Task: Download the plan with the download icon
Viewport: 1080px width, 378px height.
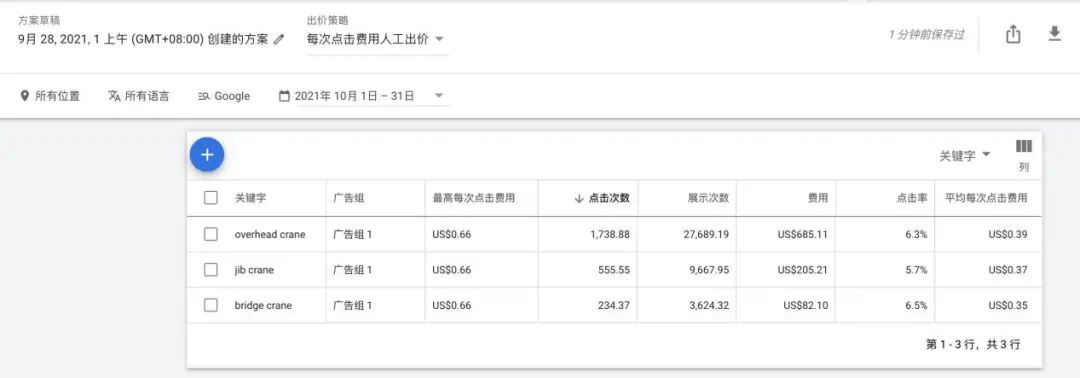Action: (x=1055, y=34)
